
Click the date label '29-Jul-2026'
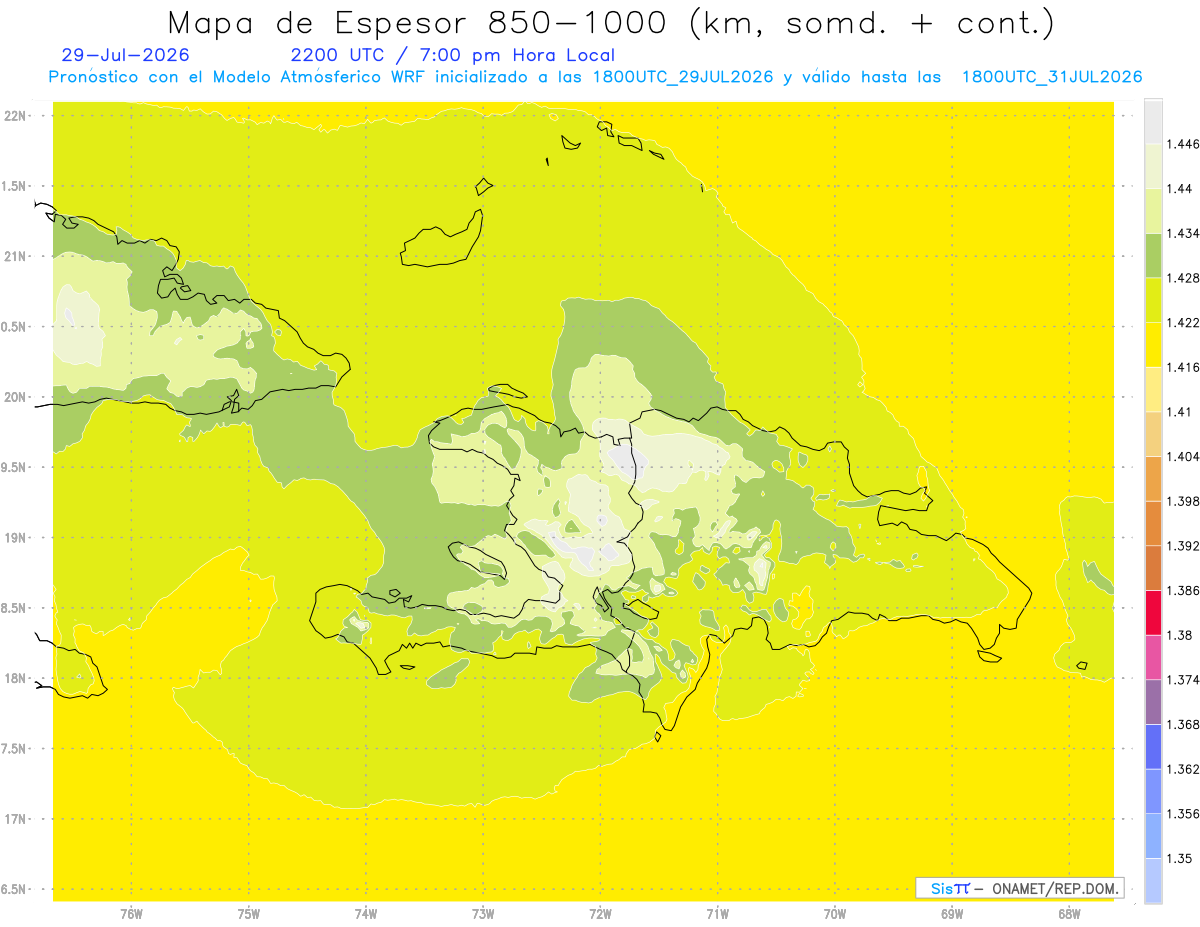(x=124, y=56)
